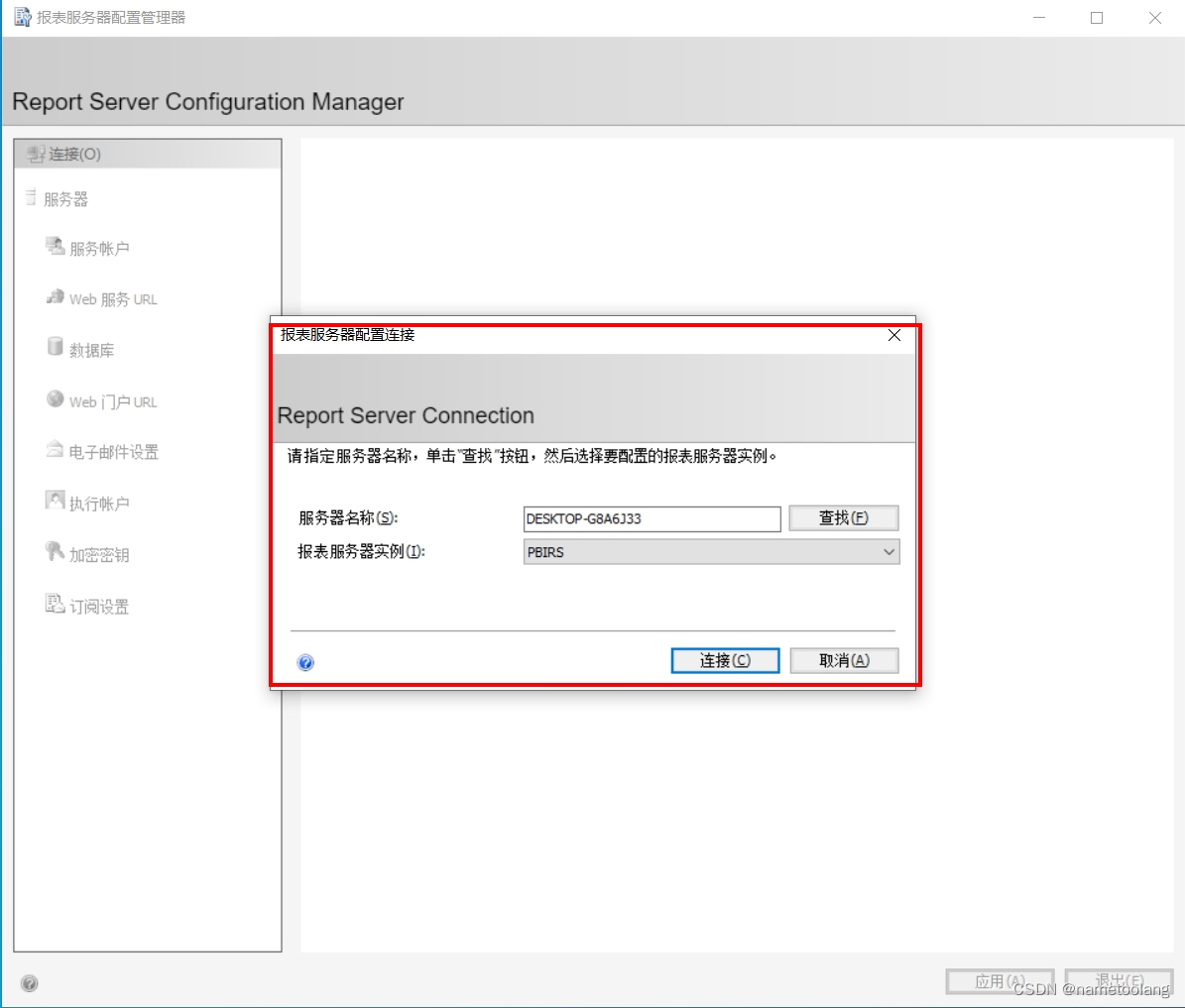The width and height of the screenshot is (1185, 1008).
Task: Close the Report Server Connection dialog
Action: (893, 335)
